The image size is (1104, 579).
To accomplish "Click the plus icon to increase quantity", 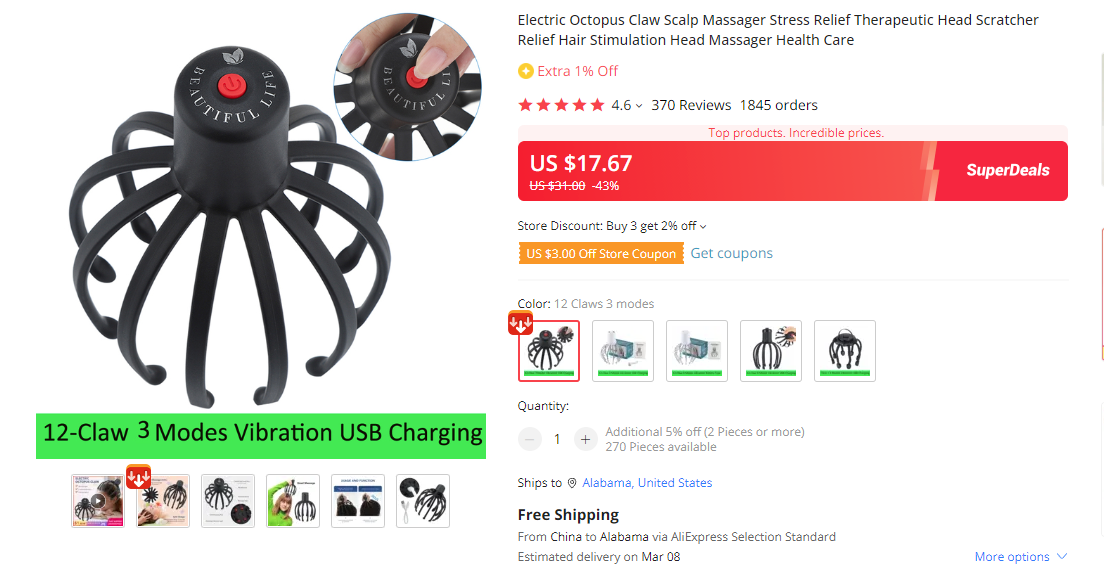I will 585,440.
